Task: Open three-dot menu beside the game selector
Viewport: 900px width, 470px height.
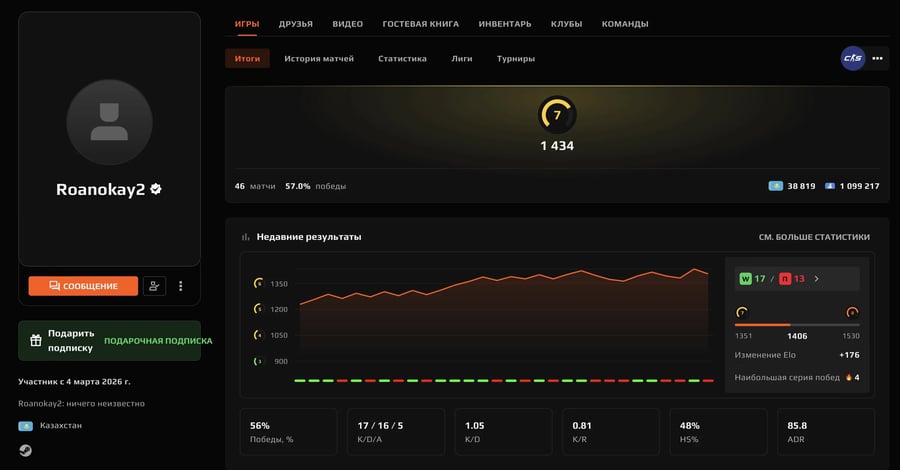Action: (878, 59)
